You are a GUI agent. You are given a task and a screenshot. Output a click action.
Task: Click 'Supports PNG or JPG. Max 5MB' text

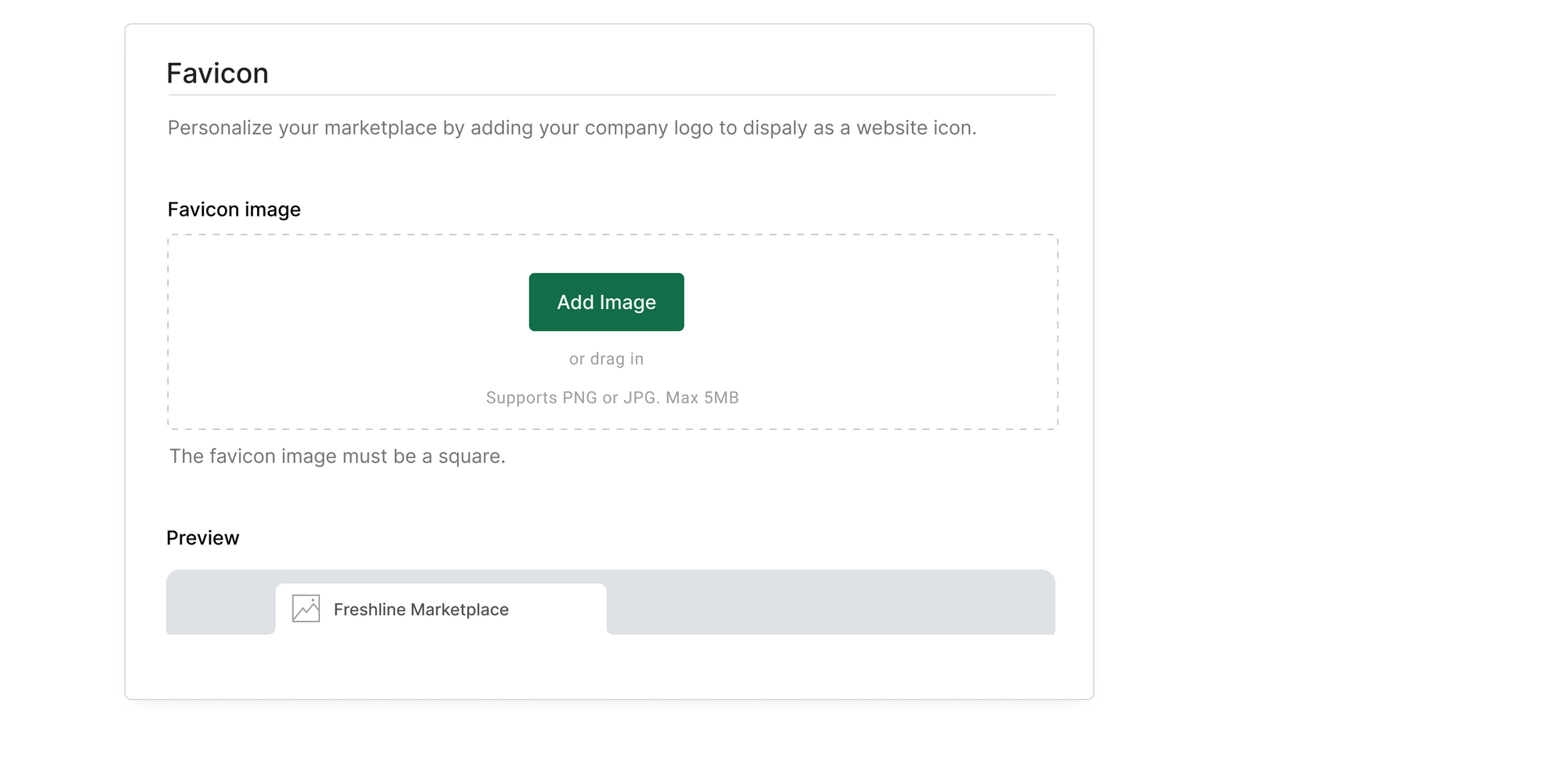point(612,398)
